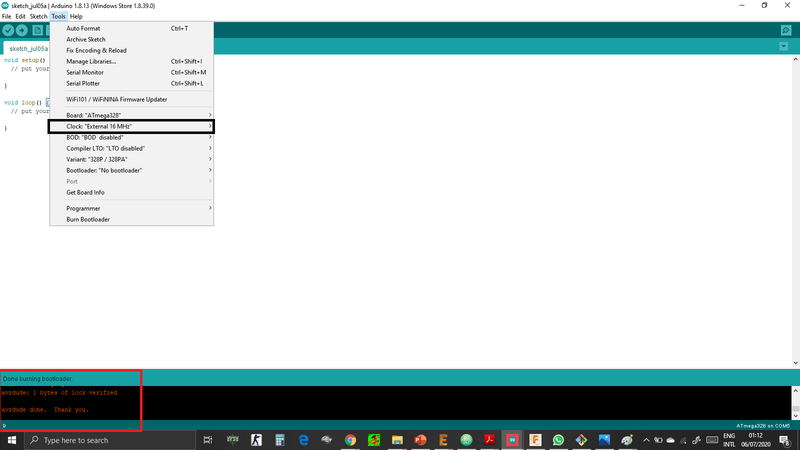800x450 pixels.
Task: Click the editor vertical scrollbar up arrow
Action: point(795,59)
